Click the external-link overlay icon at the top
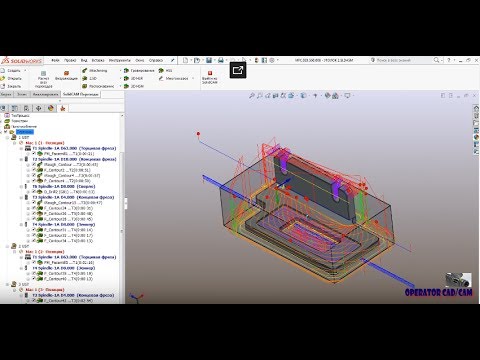The height and width of the screenshot is (360, 480). click(x=238, y=70)
